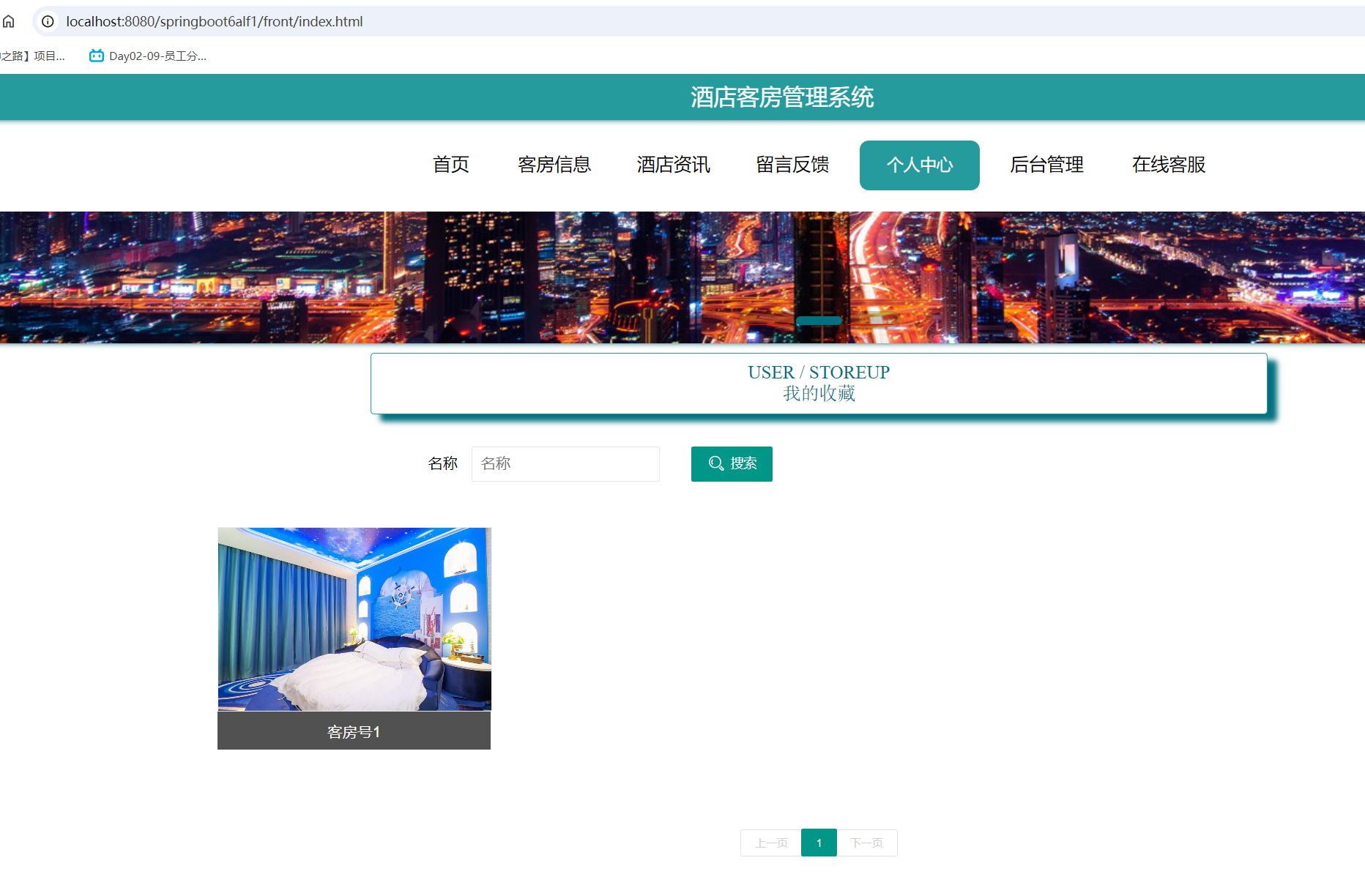Click the 我的收藏 subtitle text
The image size is (1365, 896).
pos(819,394)
